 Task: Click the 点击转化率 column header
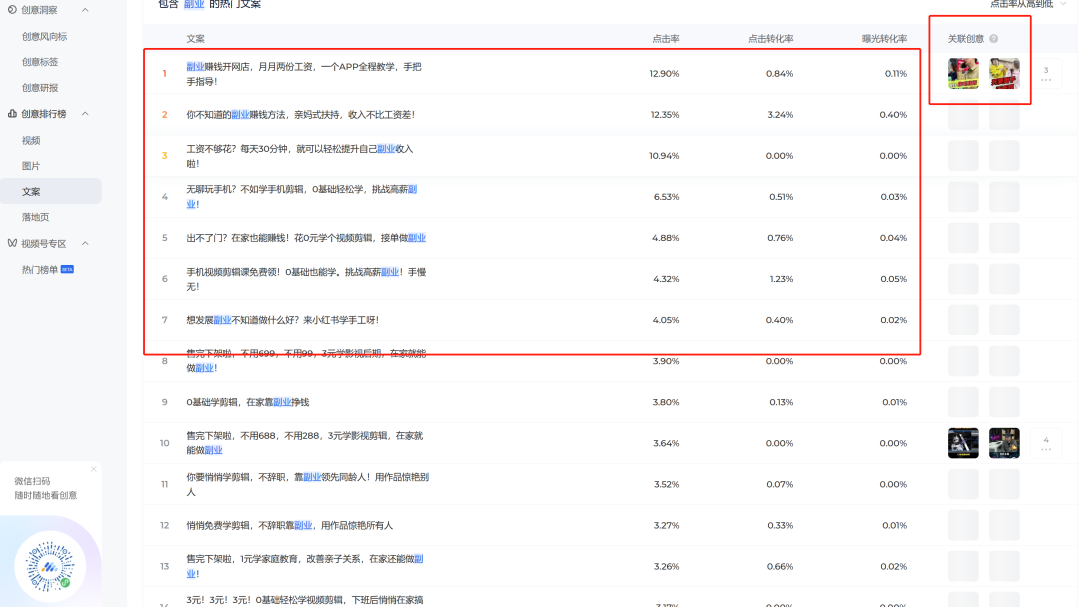(x=770, y=39)
